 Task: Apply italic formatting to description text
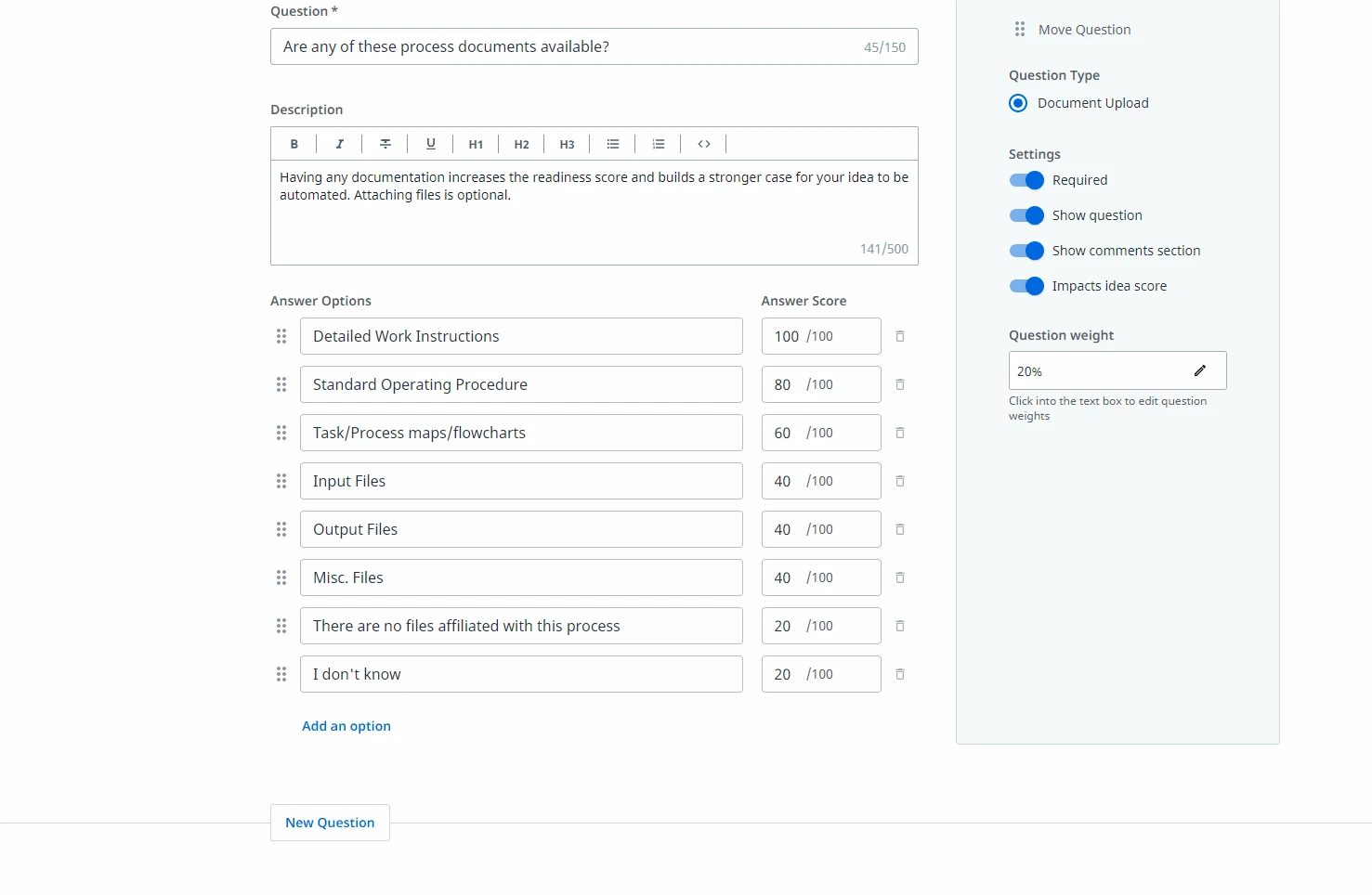click(x=340, y=144)
